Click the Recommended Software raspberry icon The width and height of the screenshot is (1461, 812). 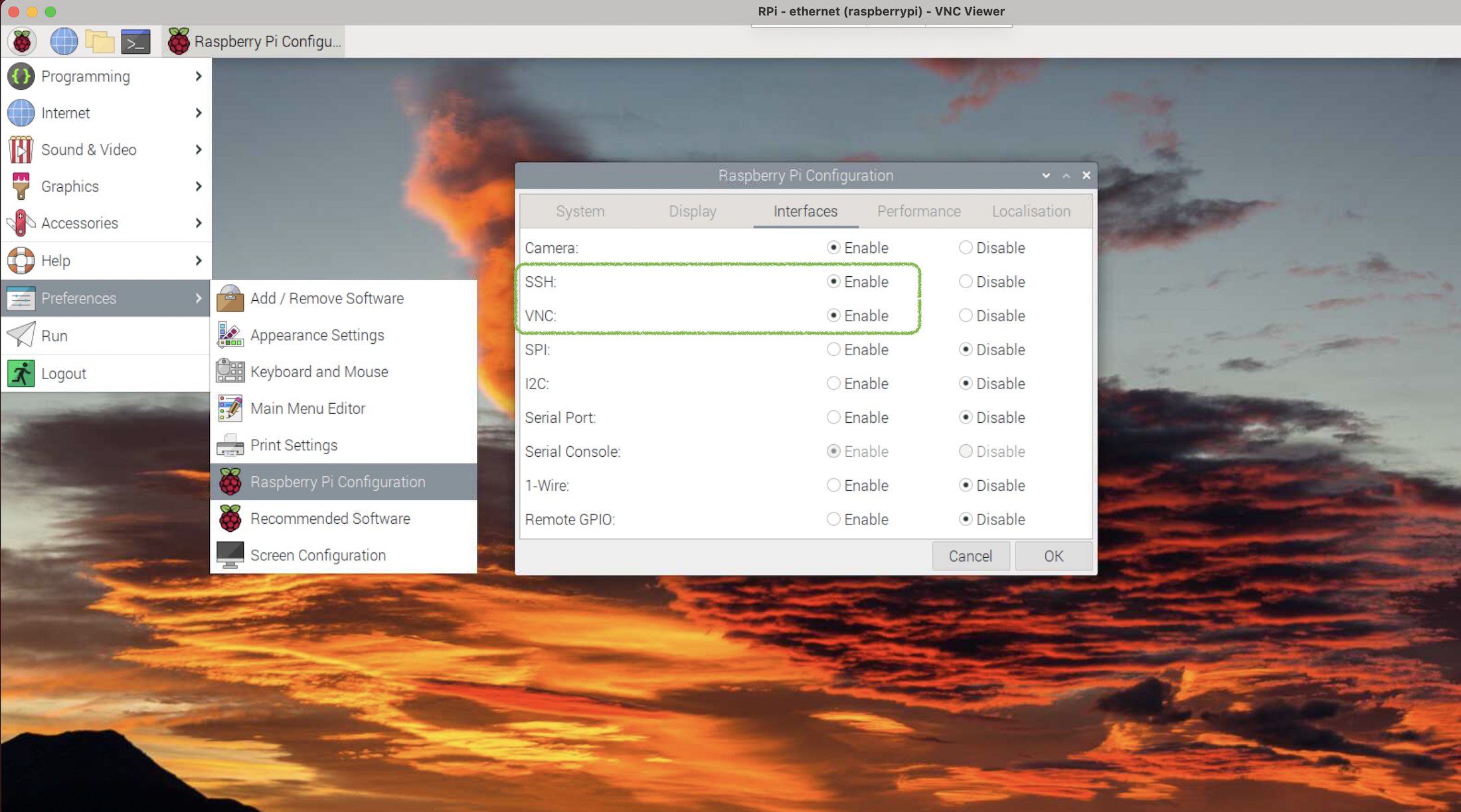[230, 519]
